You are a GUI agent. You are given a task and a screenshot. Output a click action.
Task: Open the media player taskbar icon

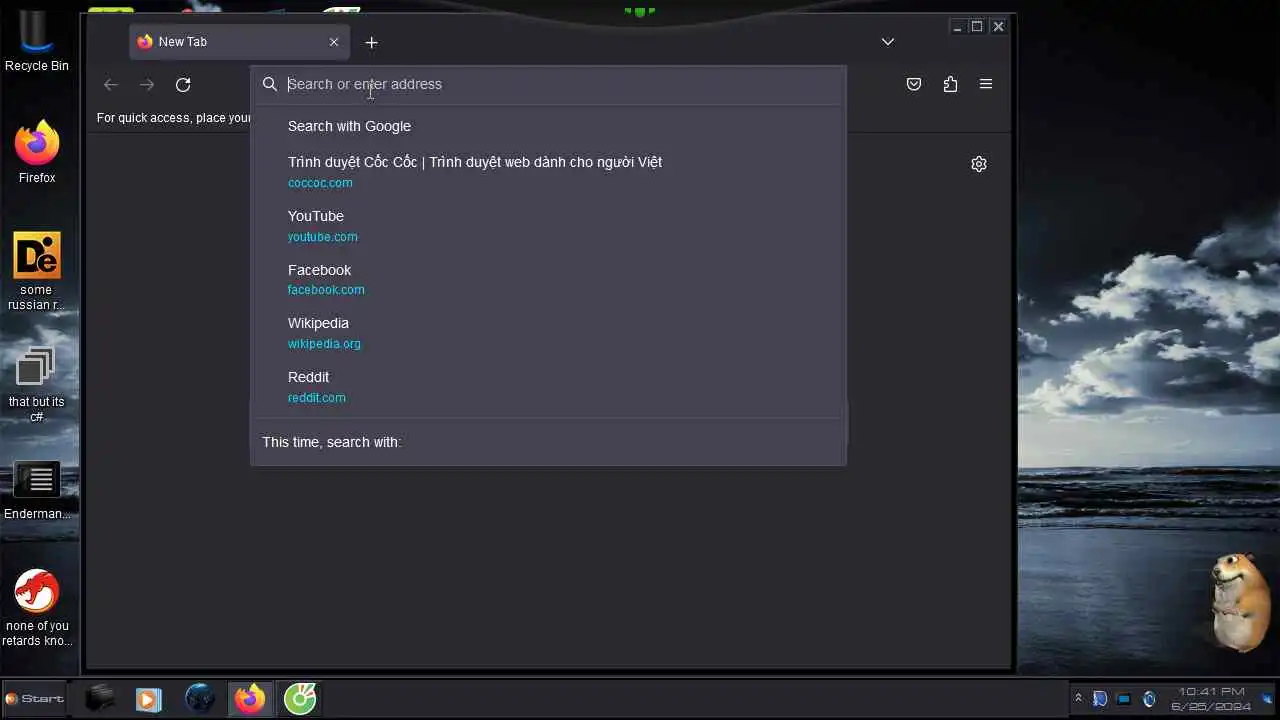(x=148, y=699)
